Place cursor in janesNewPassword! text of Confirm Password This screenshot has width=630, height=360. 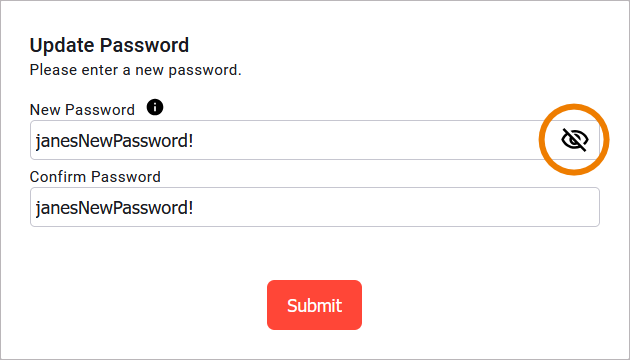115,208
